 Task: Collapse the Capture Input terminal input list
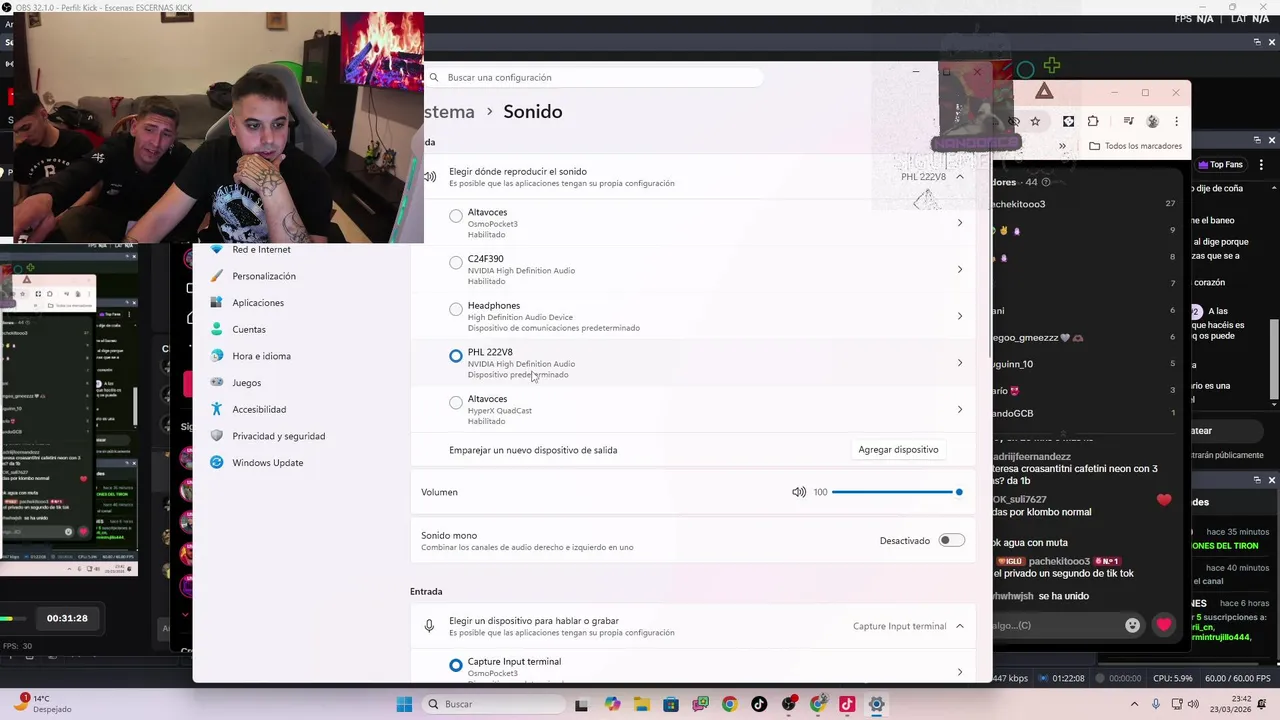(959, 626)
